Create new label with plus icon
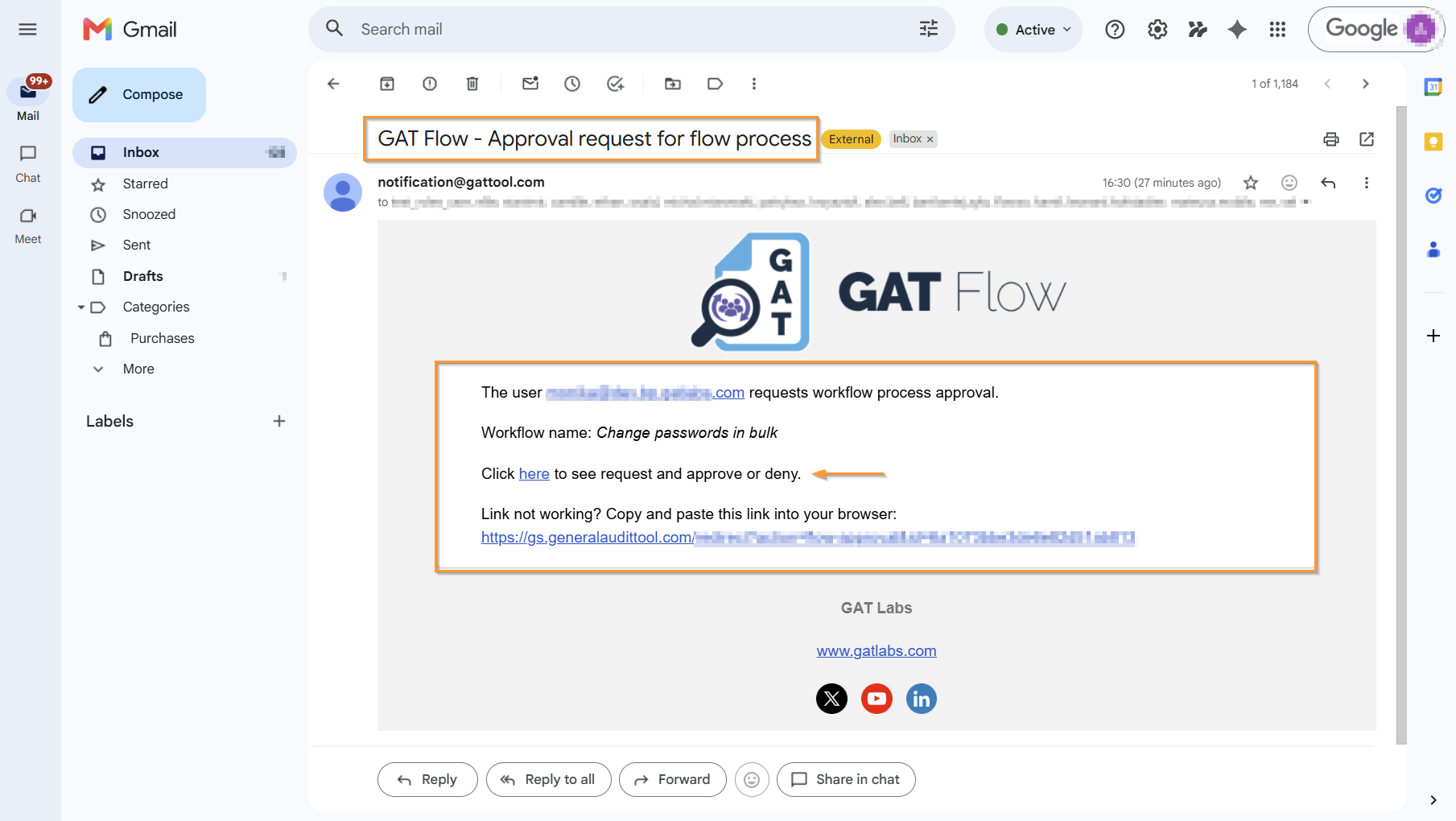1456x821 pixels. [279, 421]
